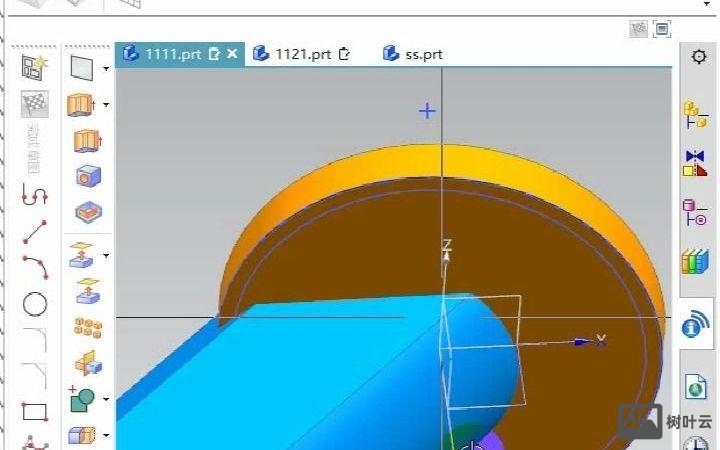Click the Mirror Feature icon
720x450 pixels.
pos(88,363)
